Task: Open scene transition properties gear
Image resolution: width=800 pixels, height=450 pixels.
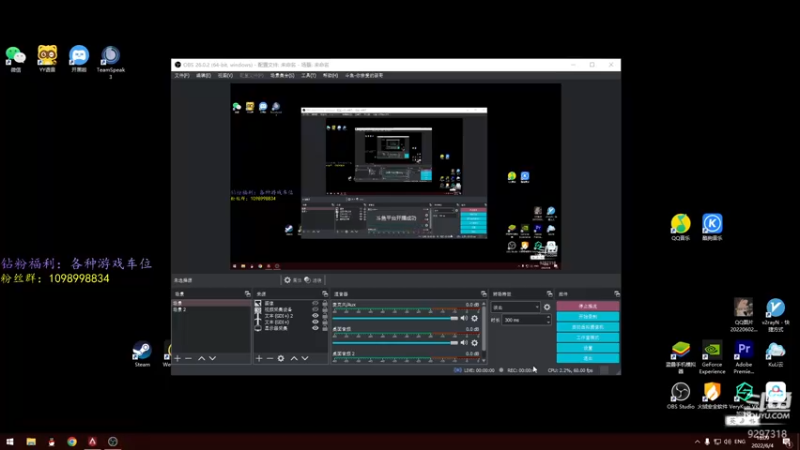Action: (x=547, y=307)
